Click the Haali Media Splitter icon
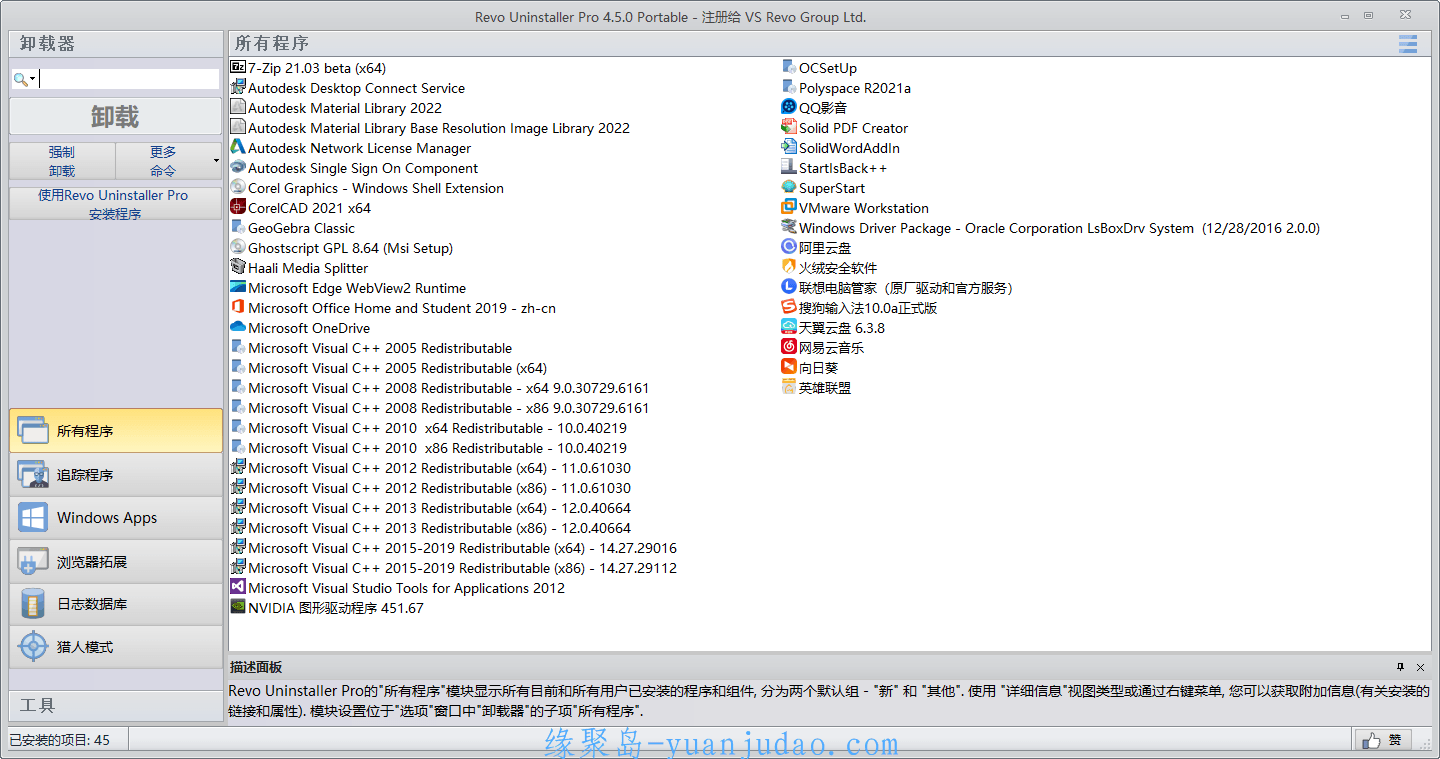Viewport: 1440px width, 759px height. pos(238,267)
